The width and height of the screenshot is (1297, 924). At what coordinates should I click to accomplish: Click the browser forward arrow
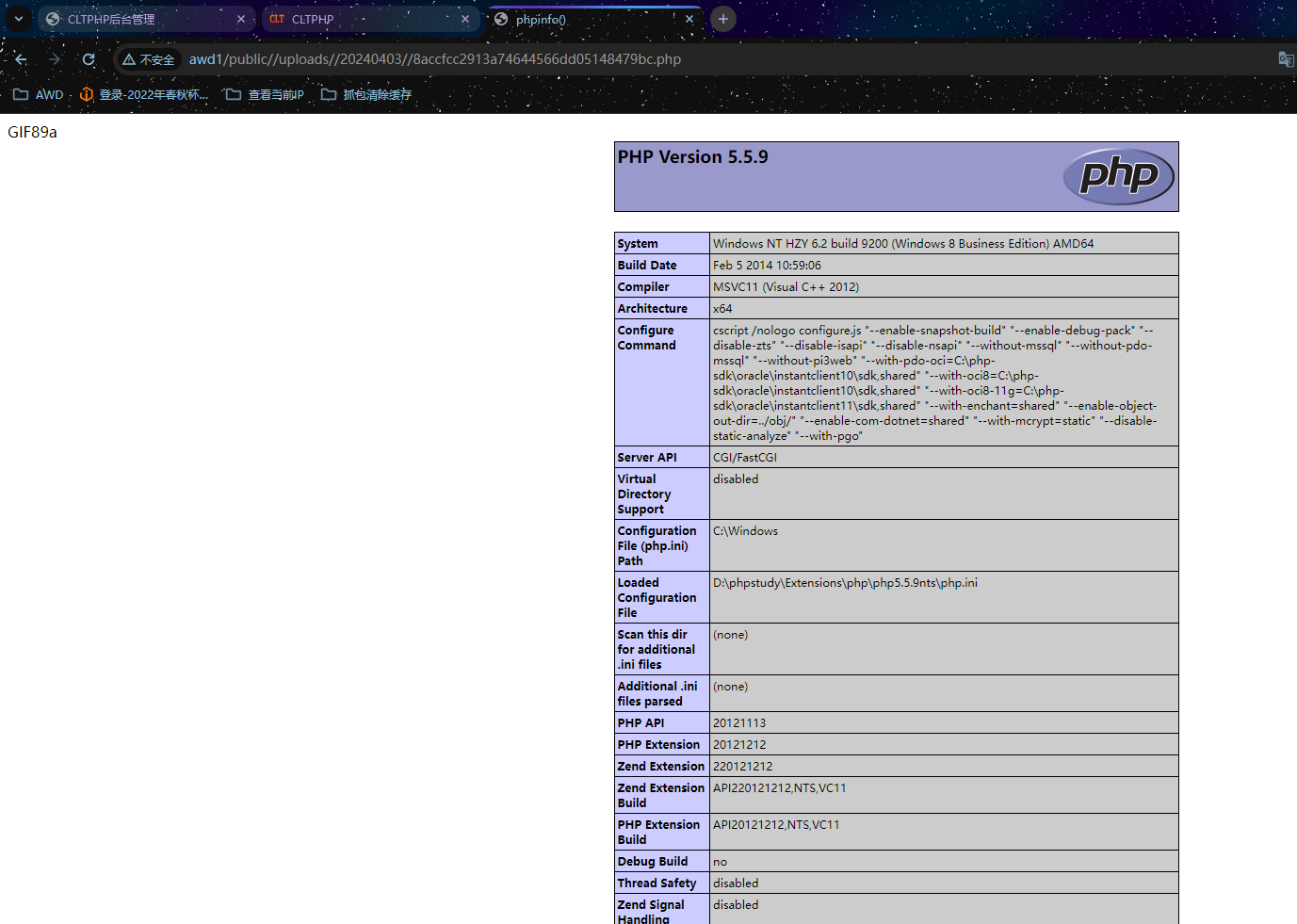(55, 59)
